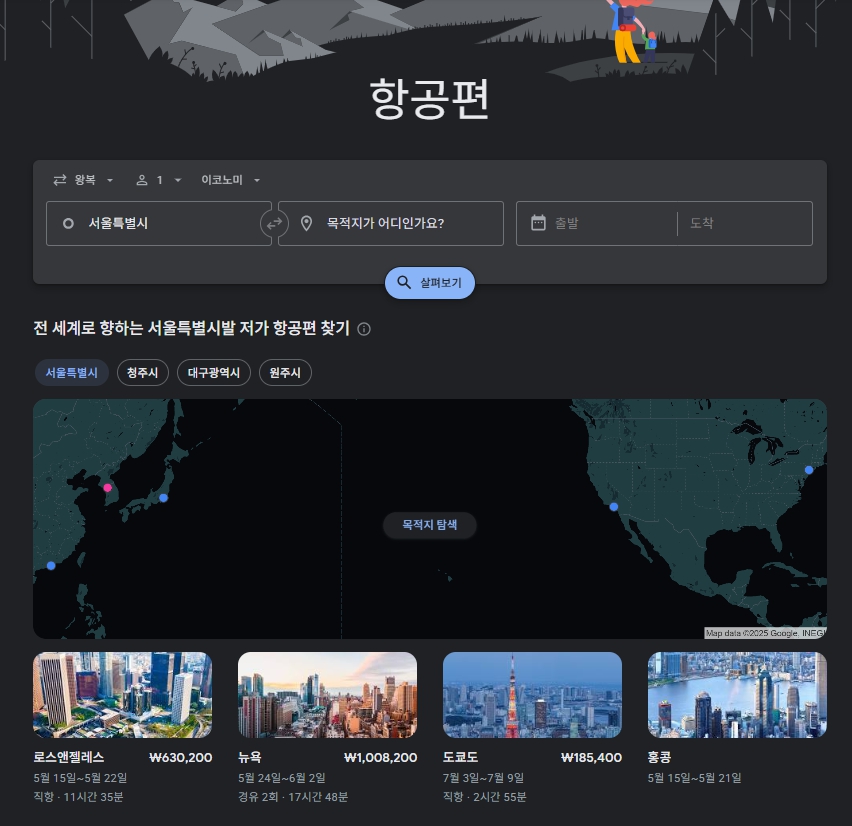Viewport: 852px width, 826px height.
Task: Click the 목적지가 어디인가요? destination field
Action: point(391,223)
